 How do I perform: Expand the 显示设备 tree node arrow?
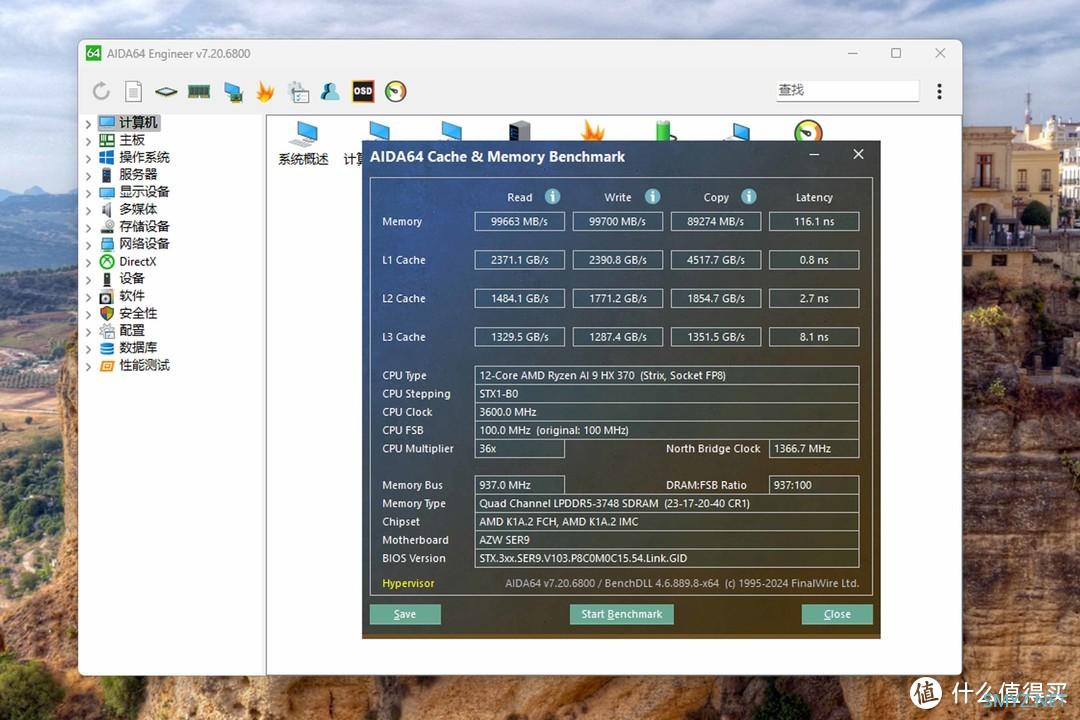(88, 193)
